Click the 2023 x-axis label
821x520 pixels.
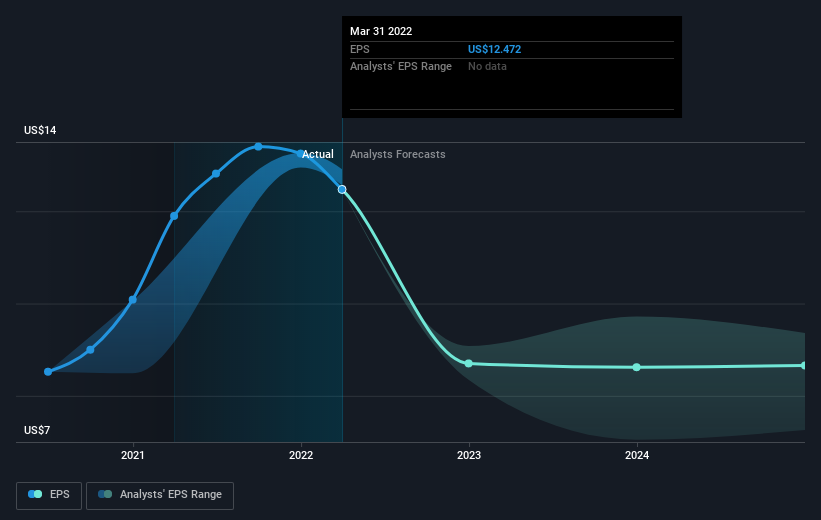click(469, 455)
